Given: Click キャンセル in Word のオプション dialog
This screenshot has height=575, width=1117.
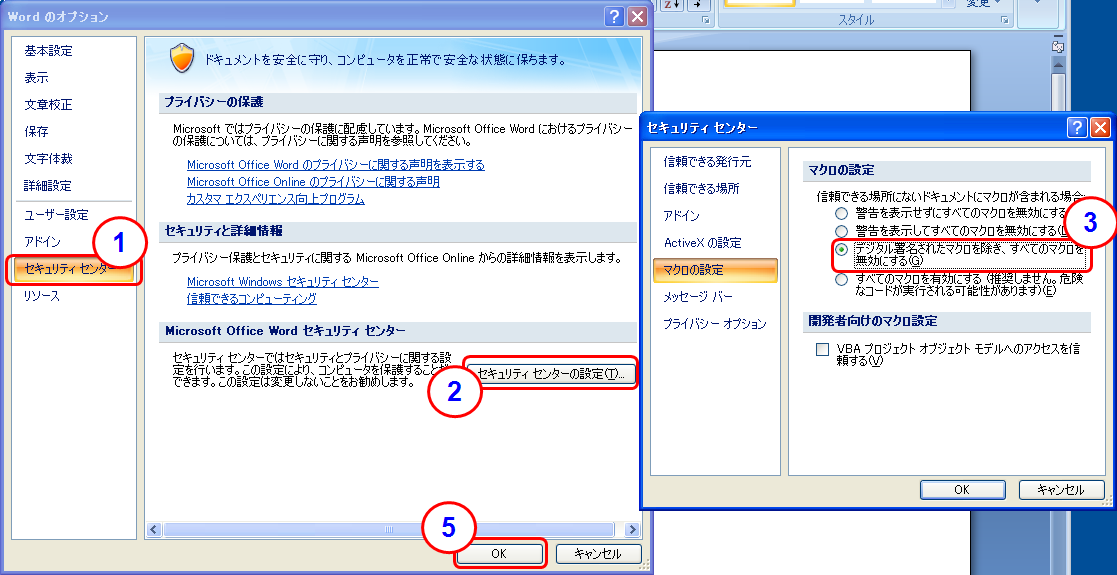Looking at the screenshot, I should 598,554.
